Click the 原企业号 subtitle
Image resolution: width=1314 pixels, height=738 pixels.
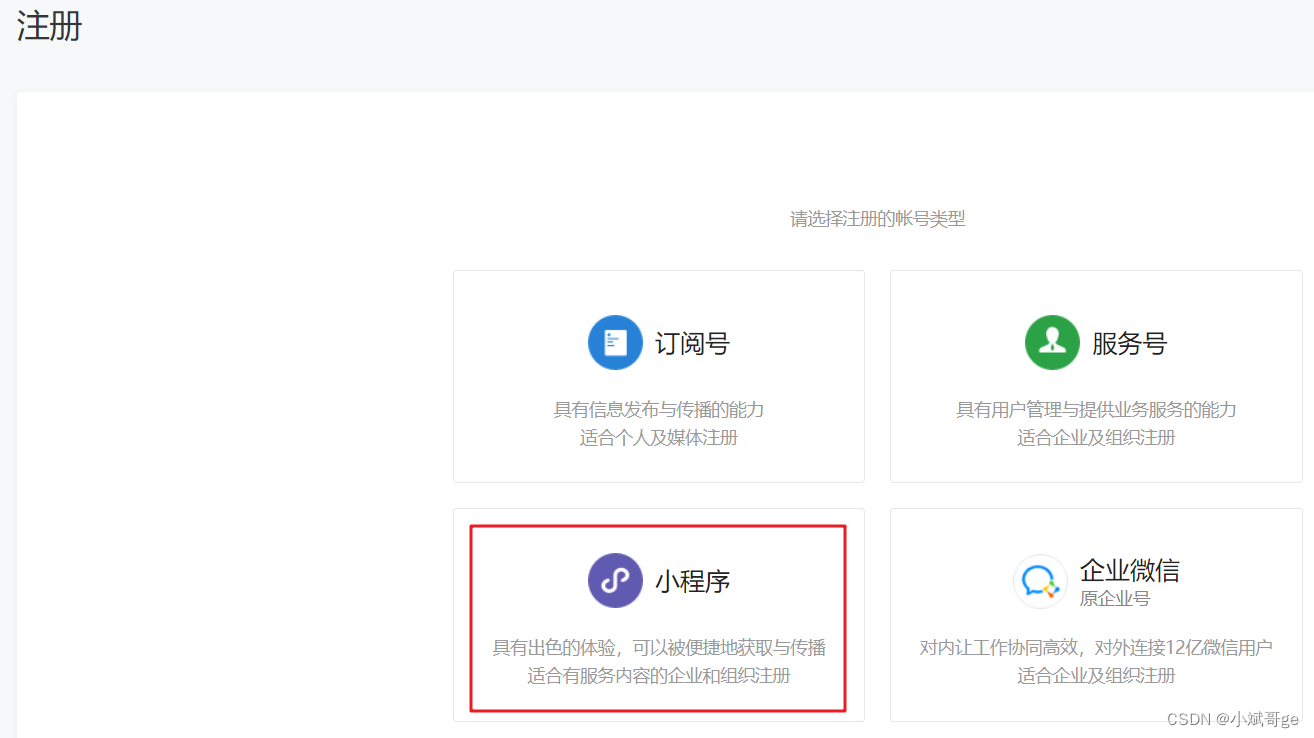coord(1115,599)
